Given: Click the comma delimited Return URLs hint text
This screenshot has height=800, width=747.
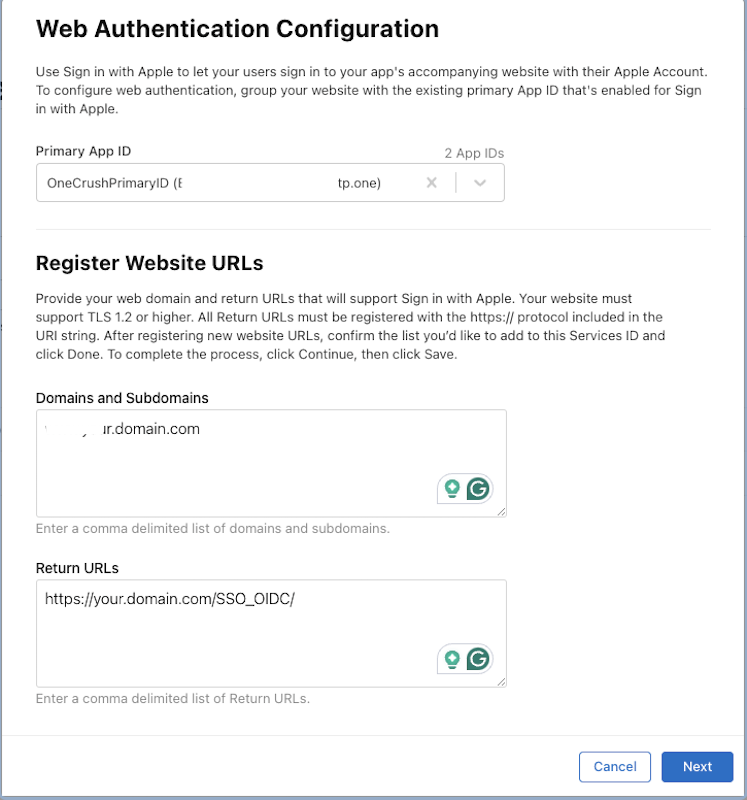Looking at the screenshot, I should point(173,698).
